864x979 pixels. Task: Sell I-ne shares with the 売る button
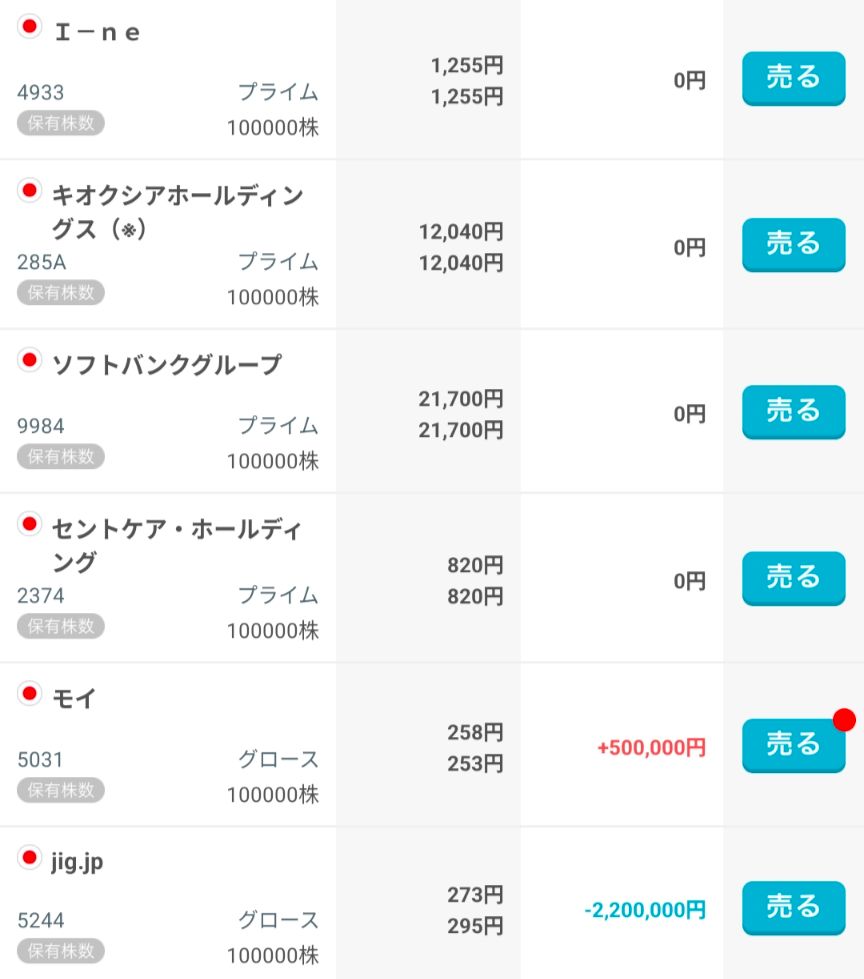[x=793, y=79]
